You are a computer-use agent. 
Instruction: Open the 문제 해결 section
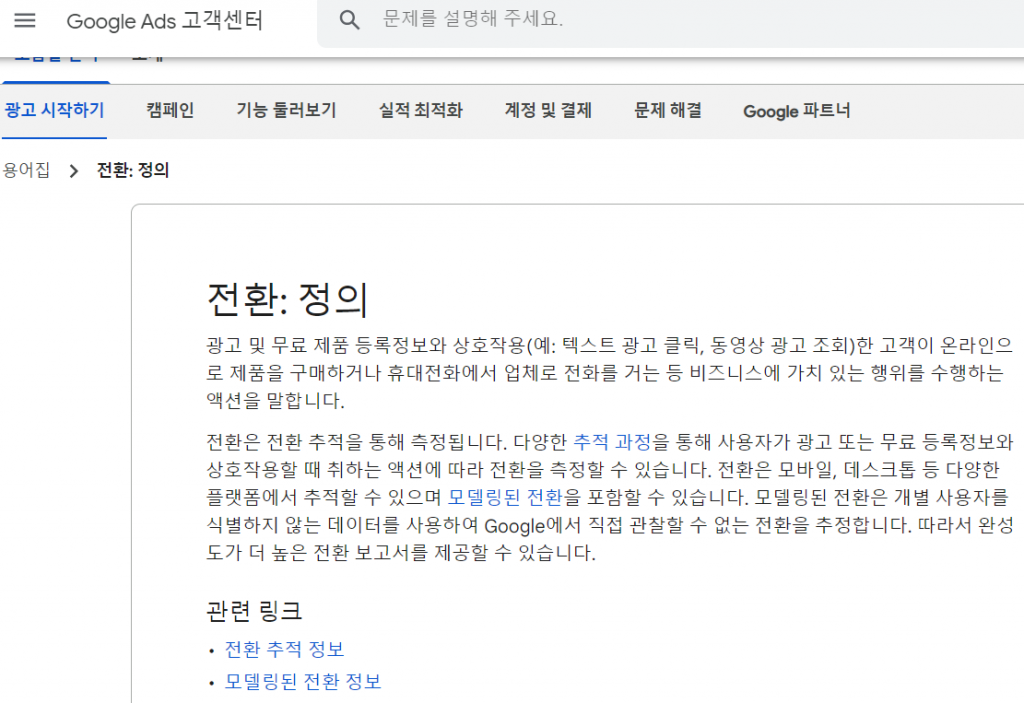tap(667, 111)
